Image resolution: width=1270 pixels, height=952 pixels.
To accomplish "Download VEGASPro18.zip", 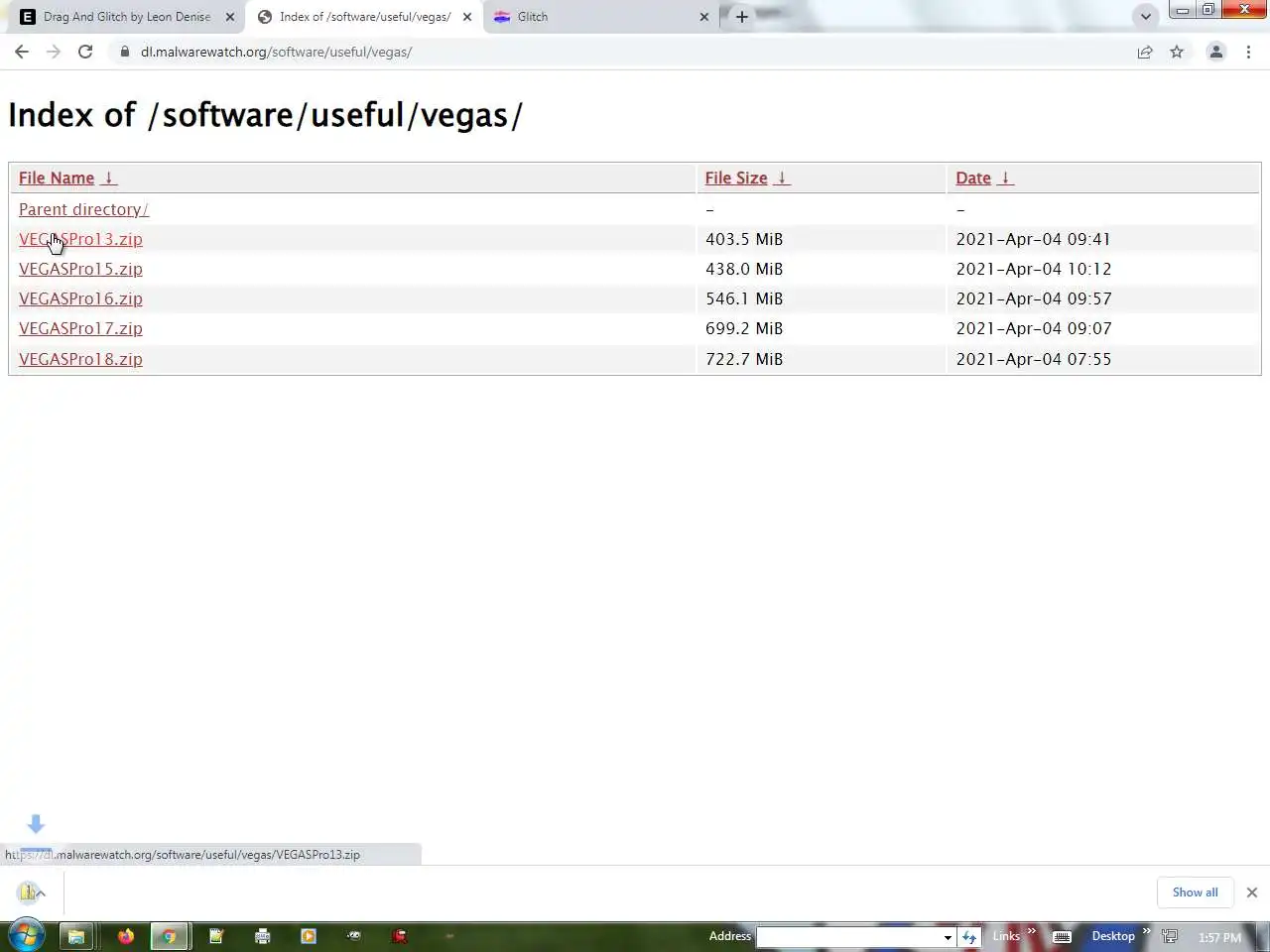I will pos(80,359).
